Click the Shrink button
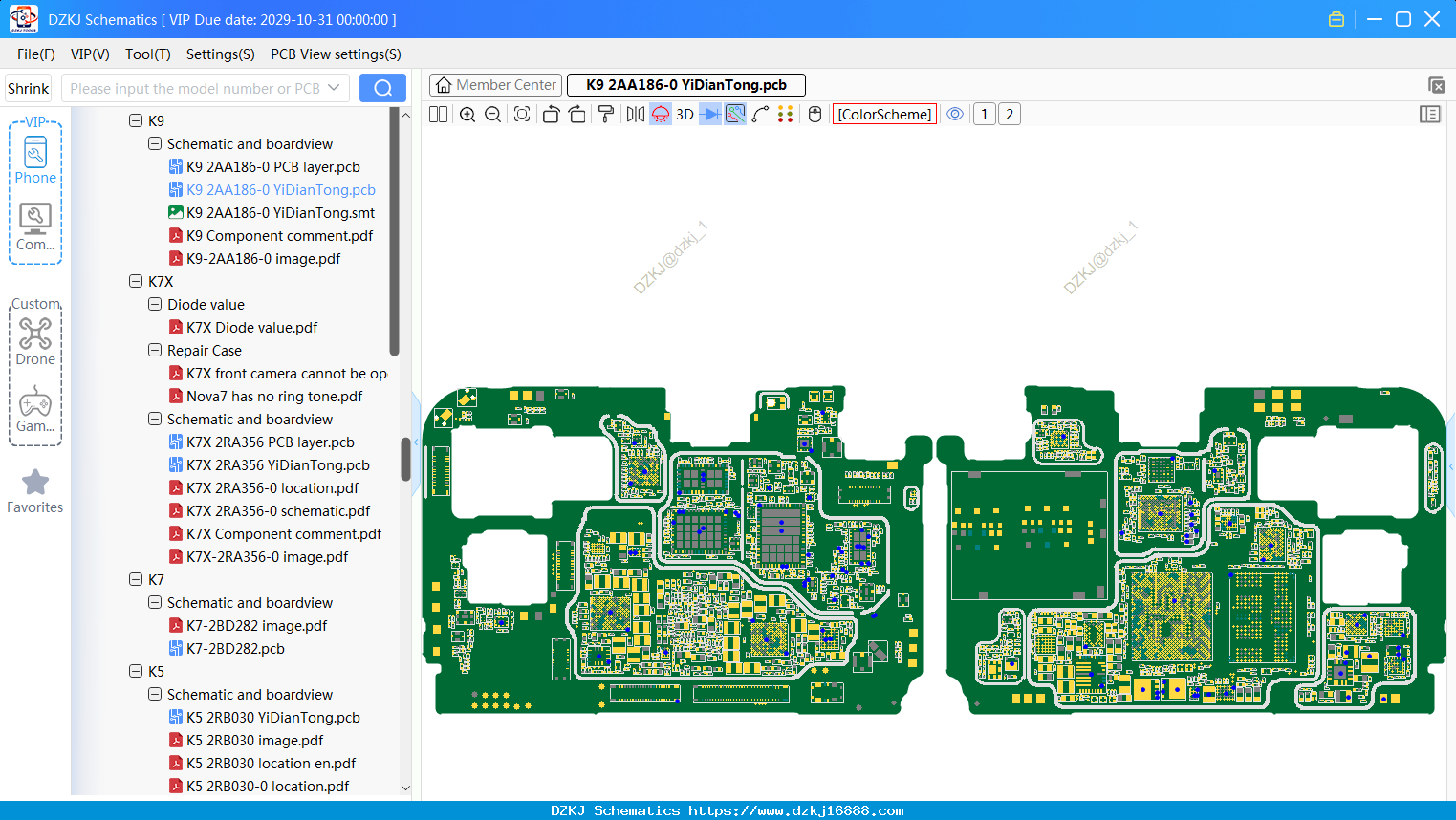Viewport: 1456px width, 820px height. pos(28,89)
